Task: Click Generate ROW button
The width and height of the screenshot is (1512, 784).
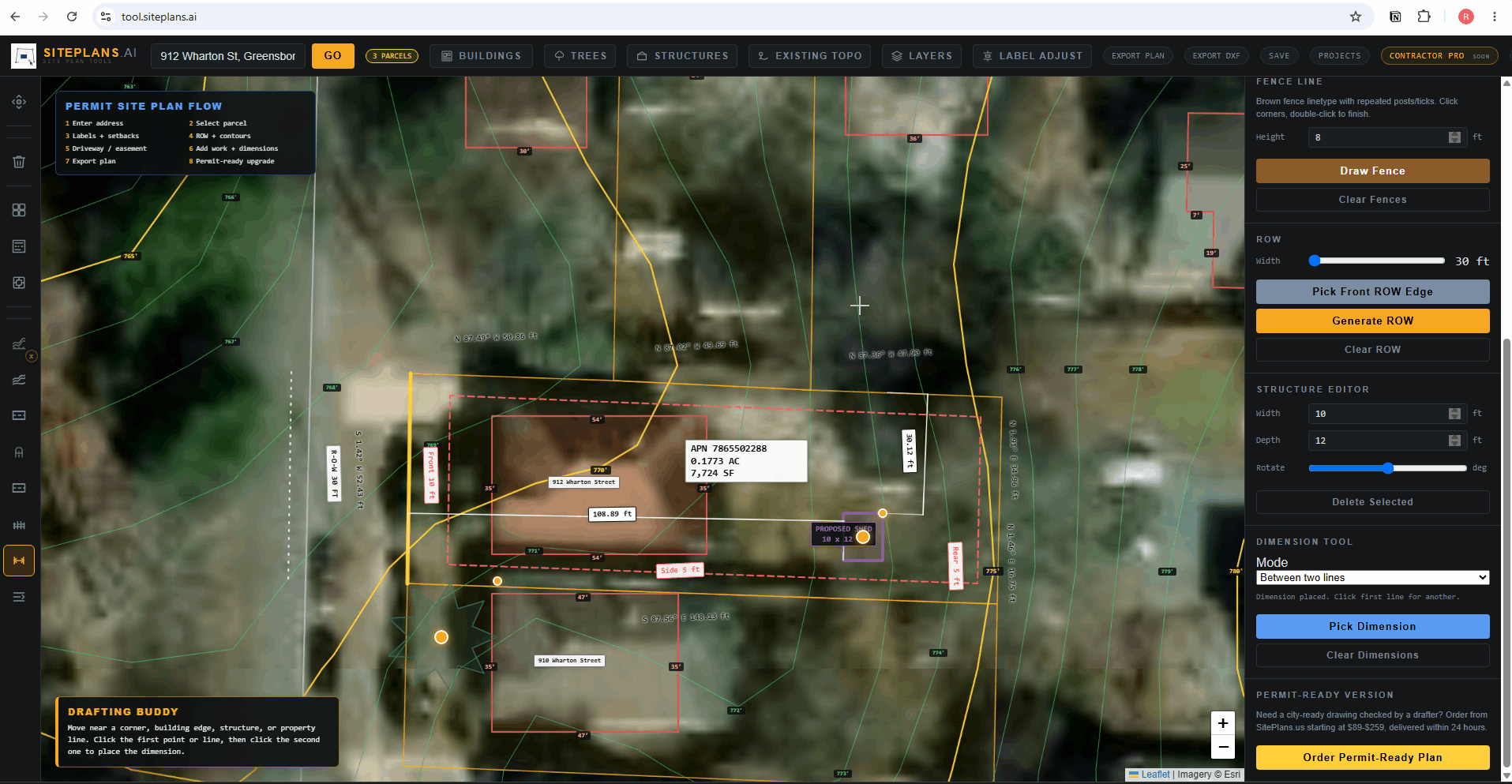Action: coord(1372,321)
